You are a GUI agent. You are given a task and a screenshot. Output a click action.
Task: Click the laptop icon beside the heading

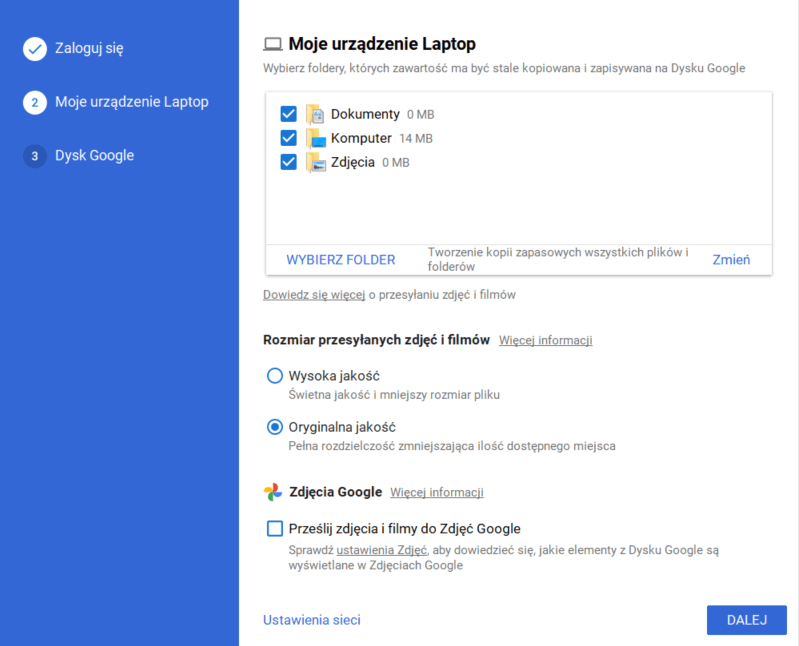pos(273,44)
